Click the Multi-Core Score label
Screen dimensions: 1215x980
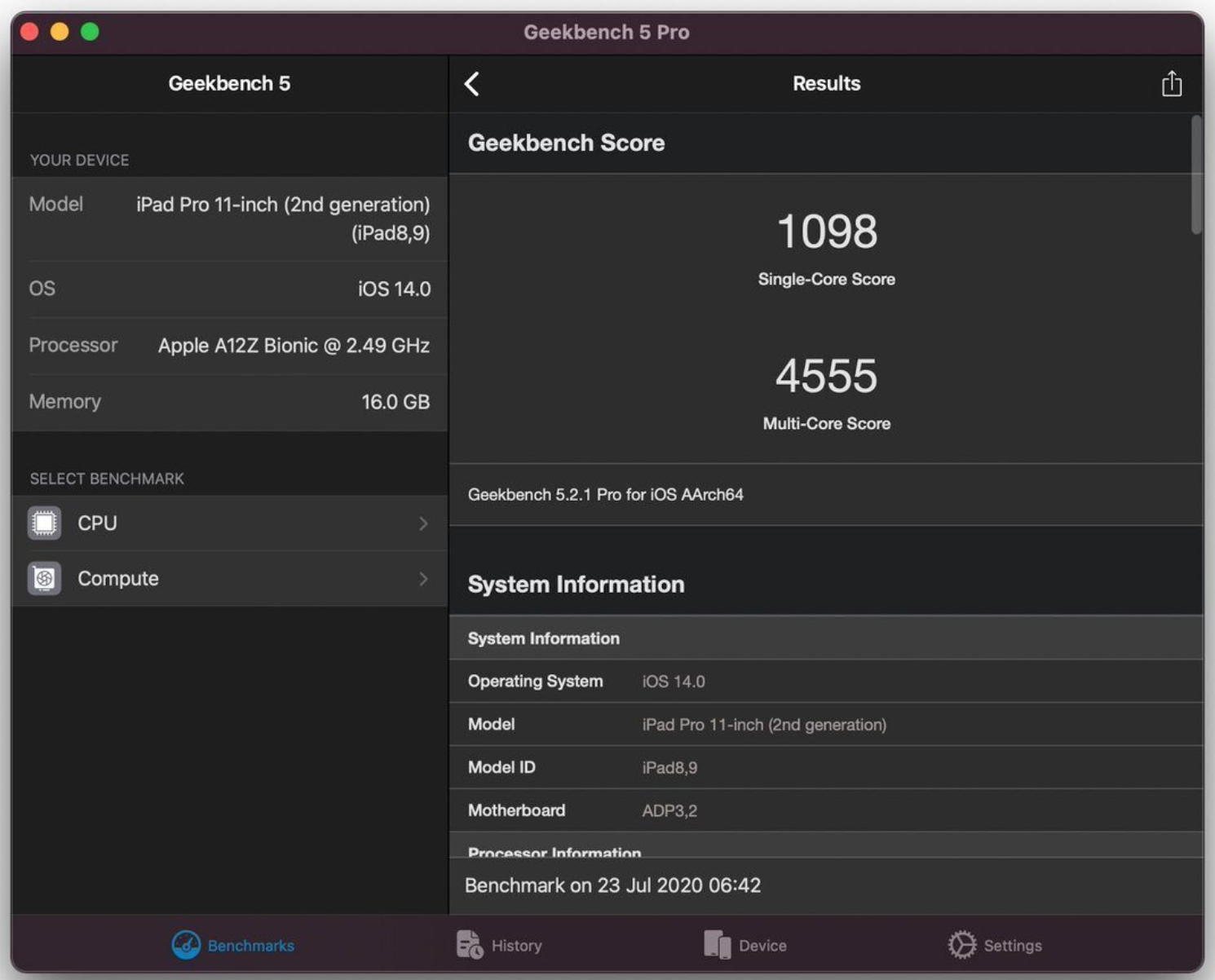pos(827,423)
